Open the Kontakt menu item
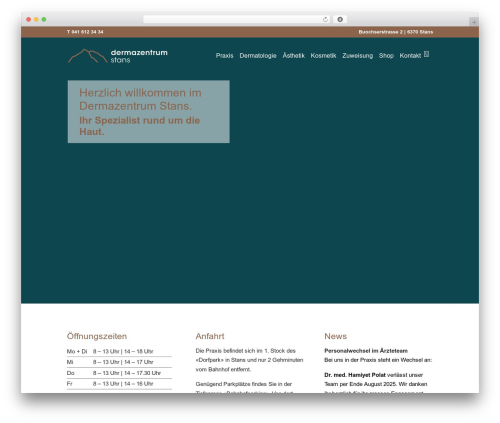 [x=410, y=56]
